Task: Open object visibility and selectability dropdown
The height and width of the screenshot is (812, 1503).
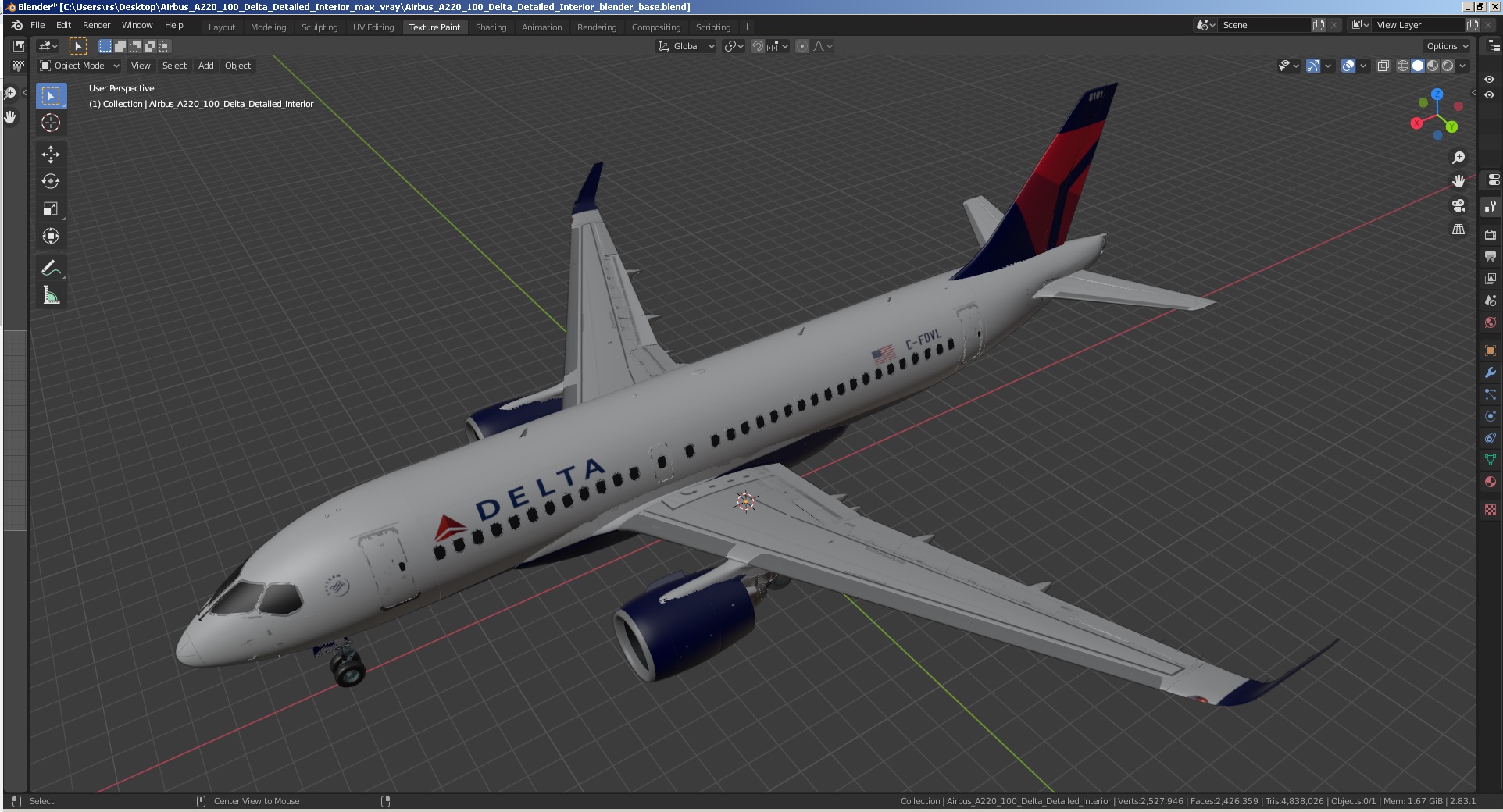Action: click(x=1288, y=66)
